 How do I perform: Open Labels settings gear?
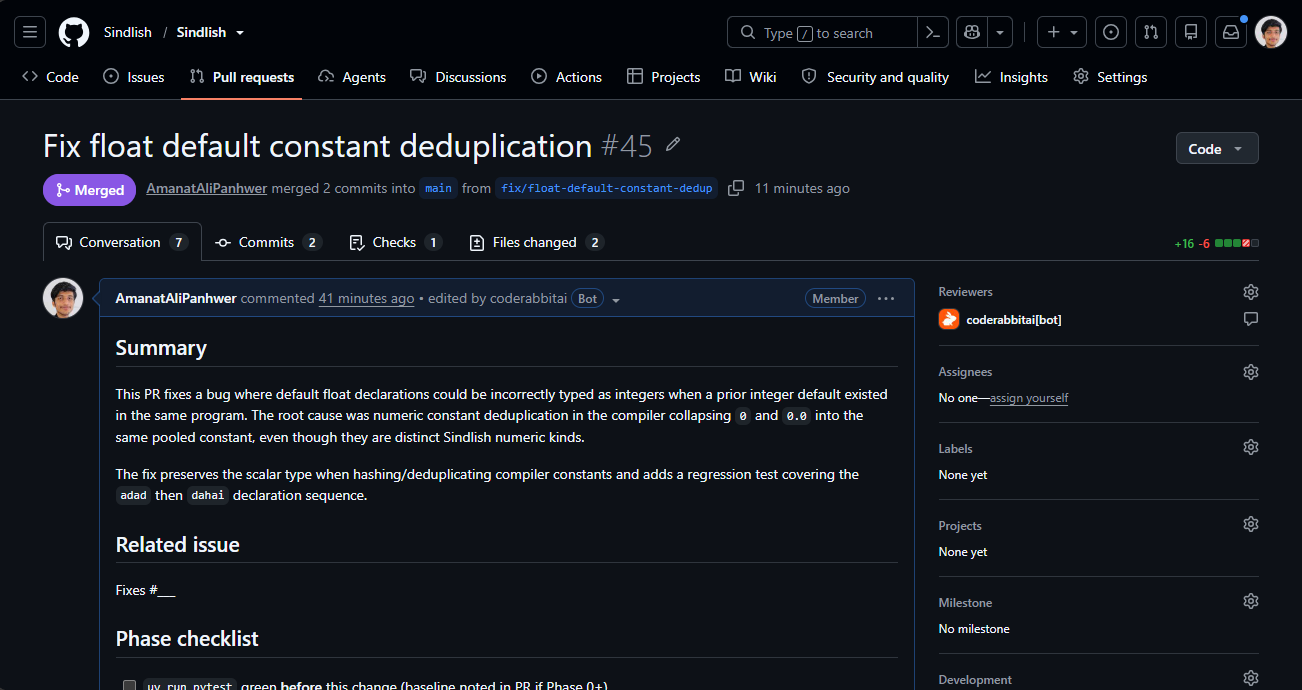(x=1250, y=447)
